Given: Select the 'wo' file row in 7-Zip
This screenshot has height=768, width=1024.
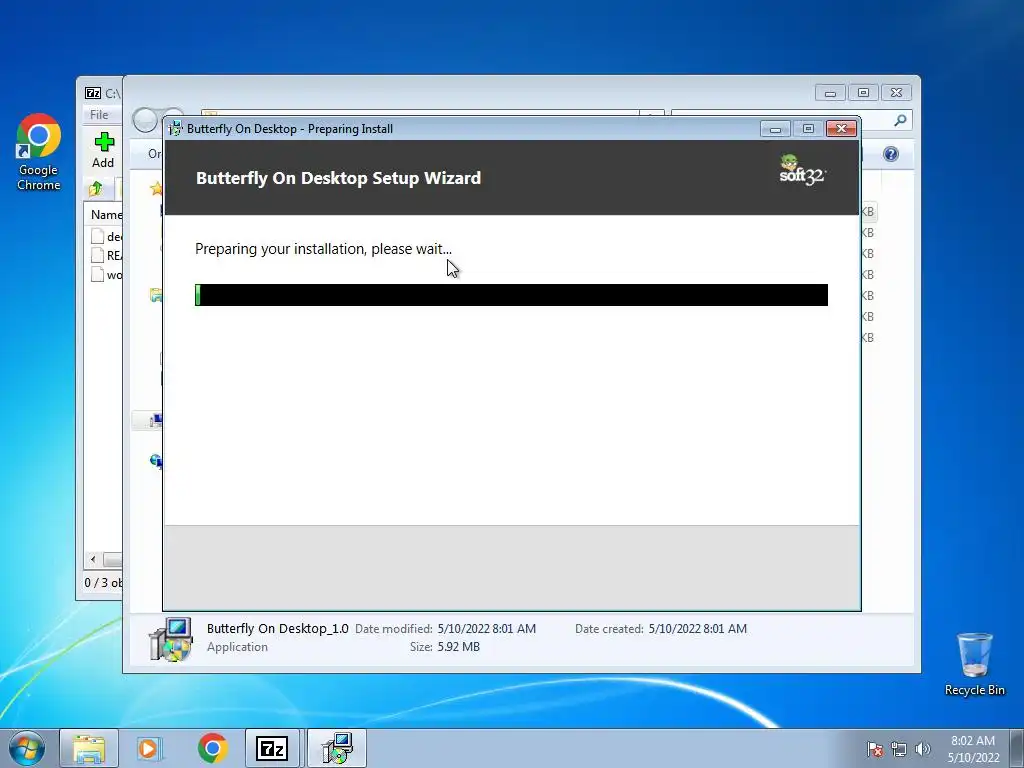Looking at the screenshot, I should click(x=106, y=275).
